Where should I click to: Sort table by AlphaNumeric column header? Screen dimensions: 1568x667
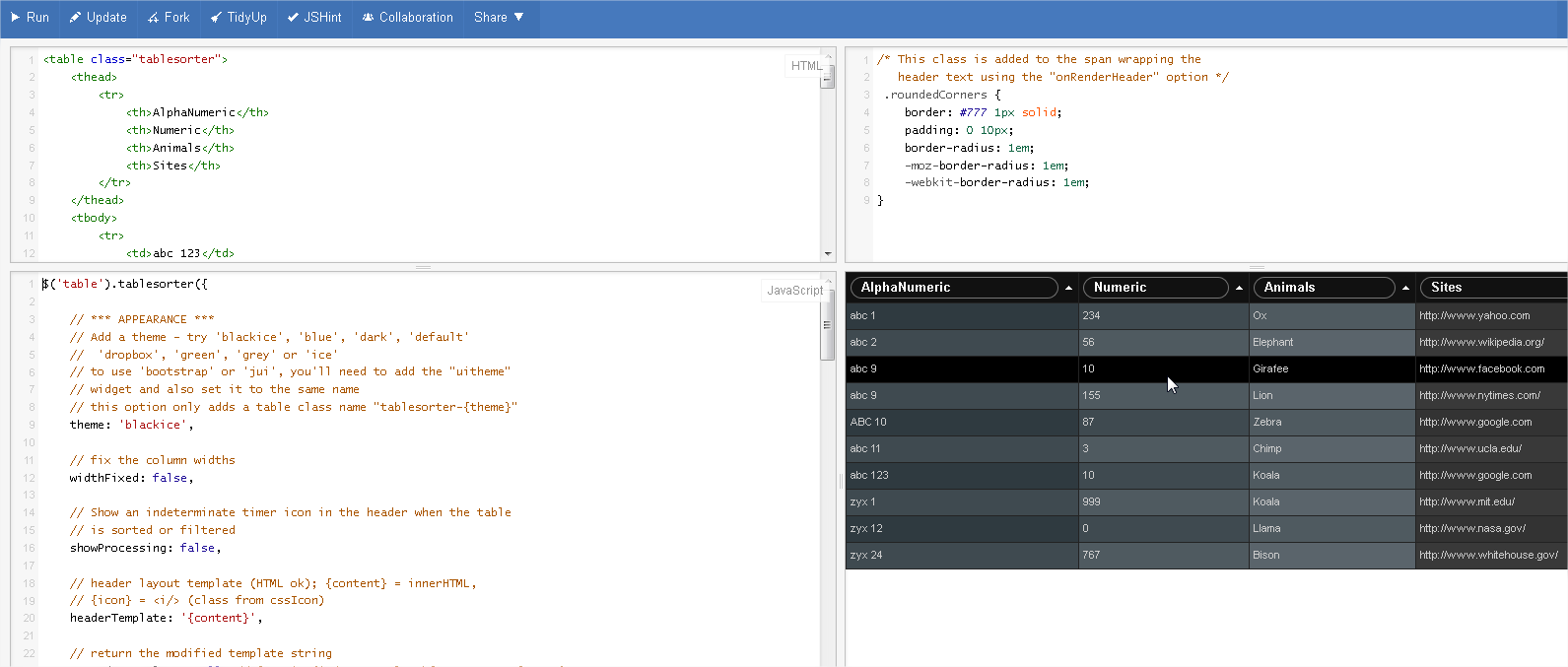point(954,288)
